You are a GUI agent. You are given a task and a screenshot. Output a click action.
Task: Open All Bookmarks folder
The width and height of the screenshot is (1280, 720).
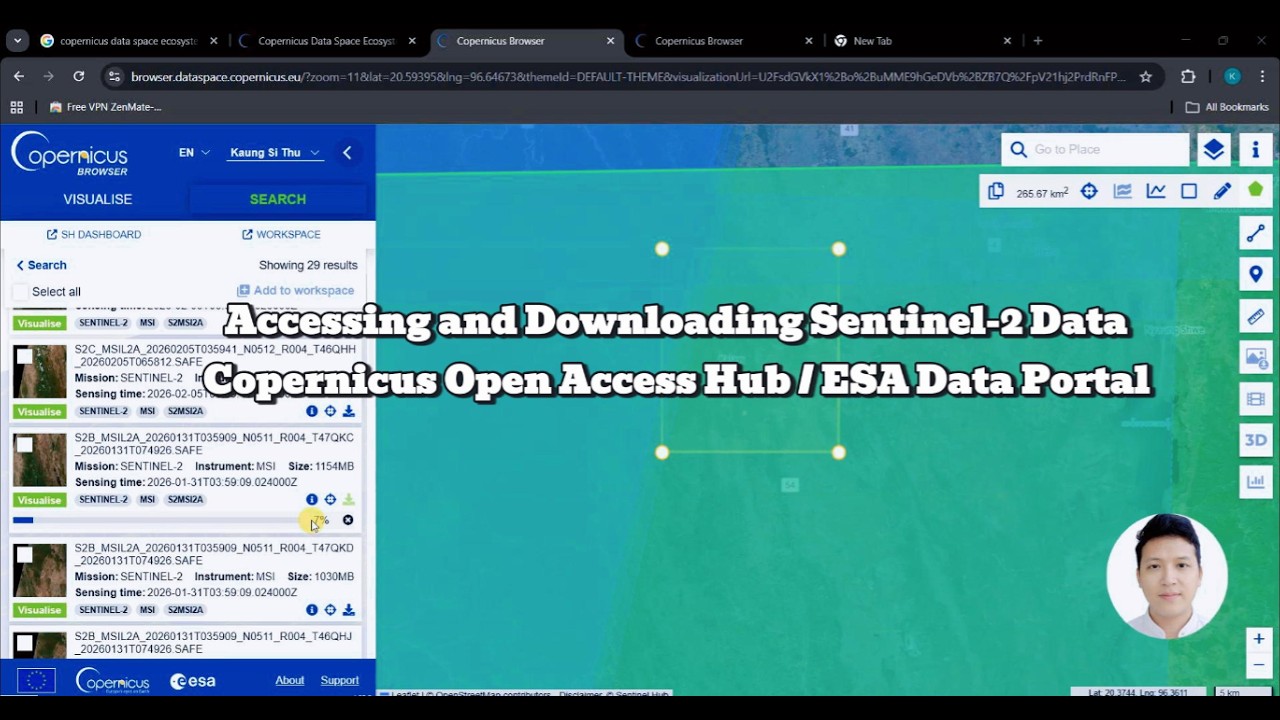1227,107
